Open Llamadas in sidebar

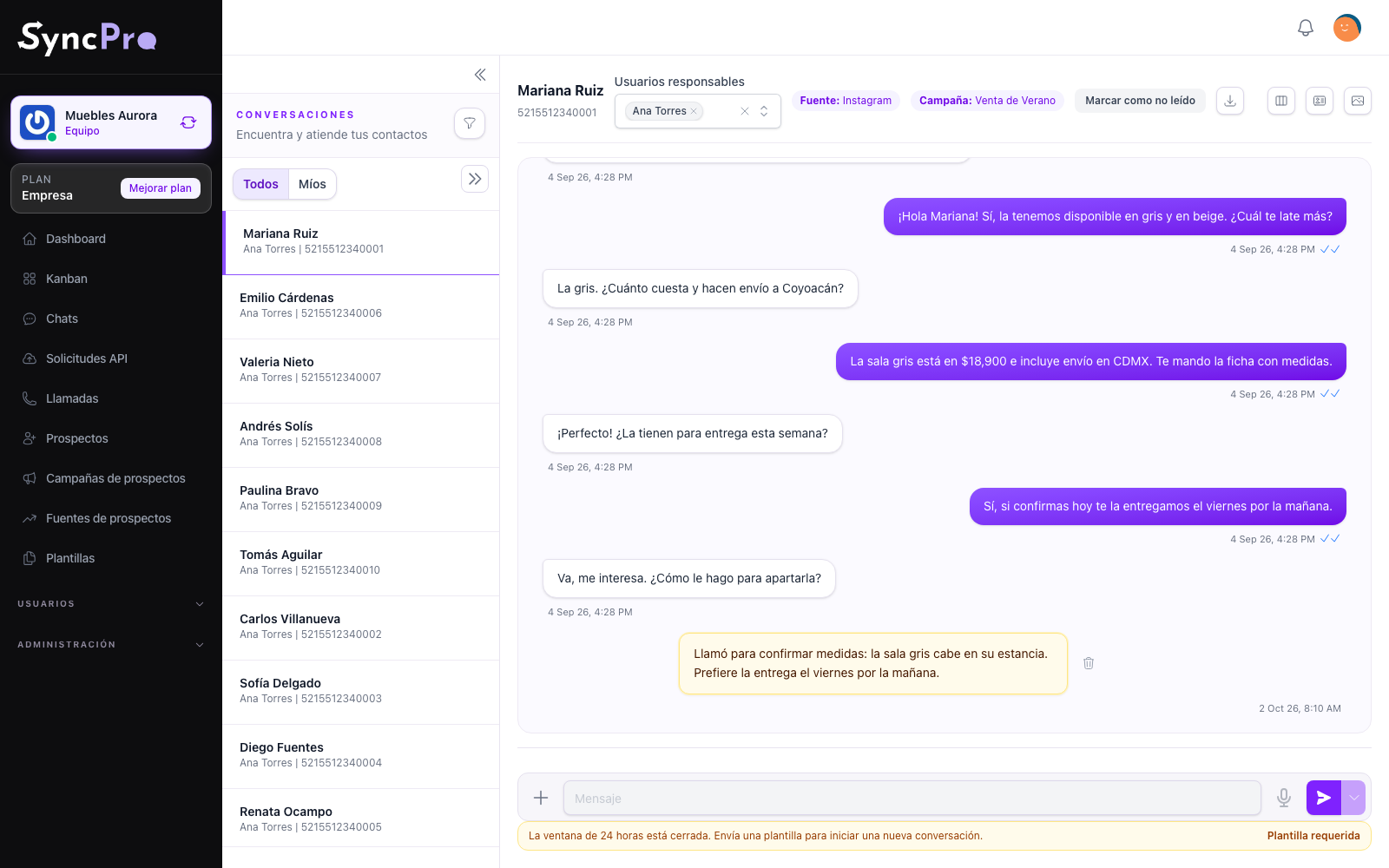click(111, 398)
